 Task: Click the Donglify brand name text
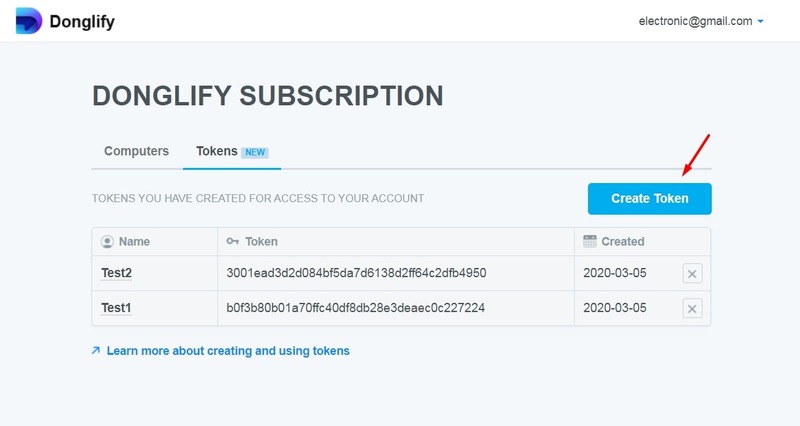tap(82, 21)
